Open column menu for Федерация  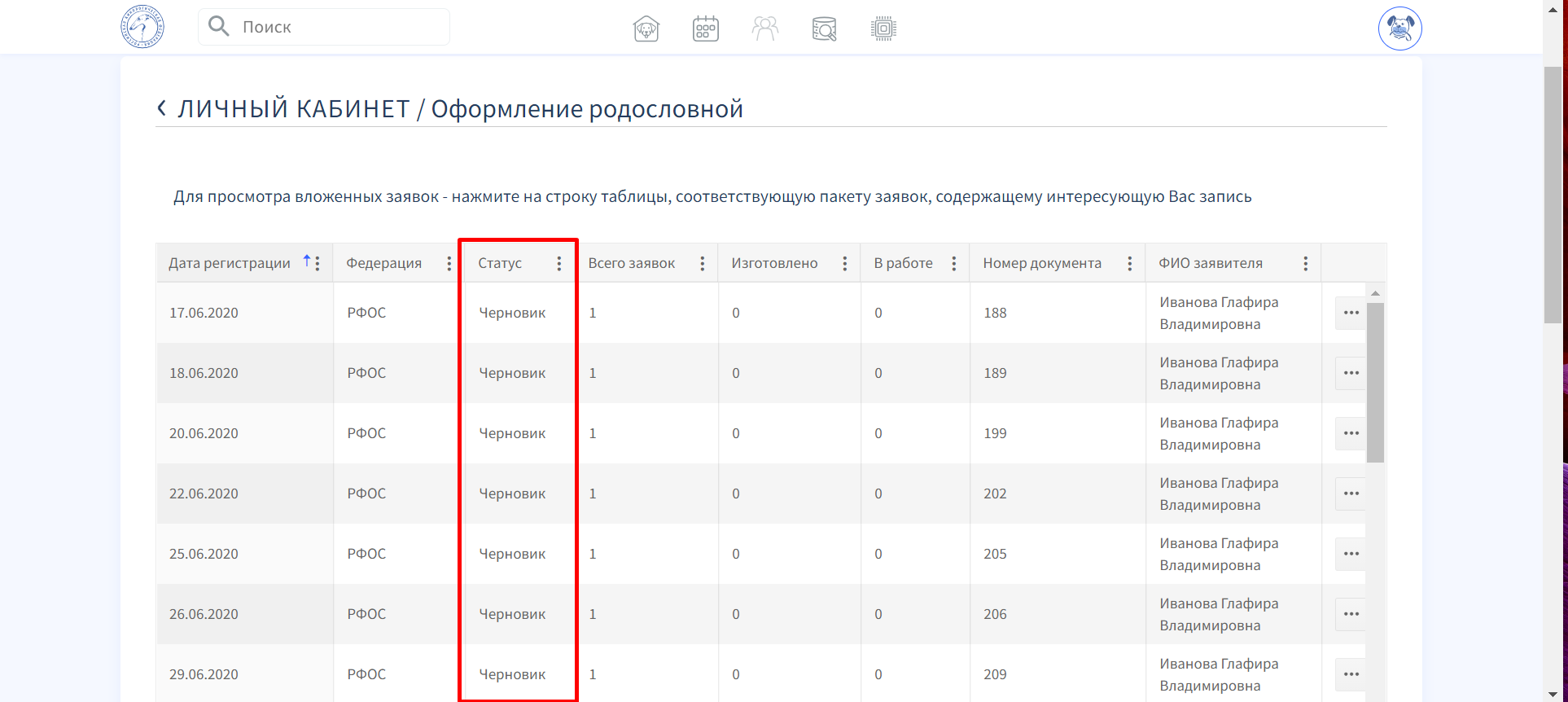click(x=449, y=263)
